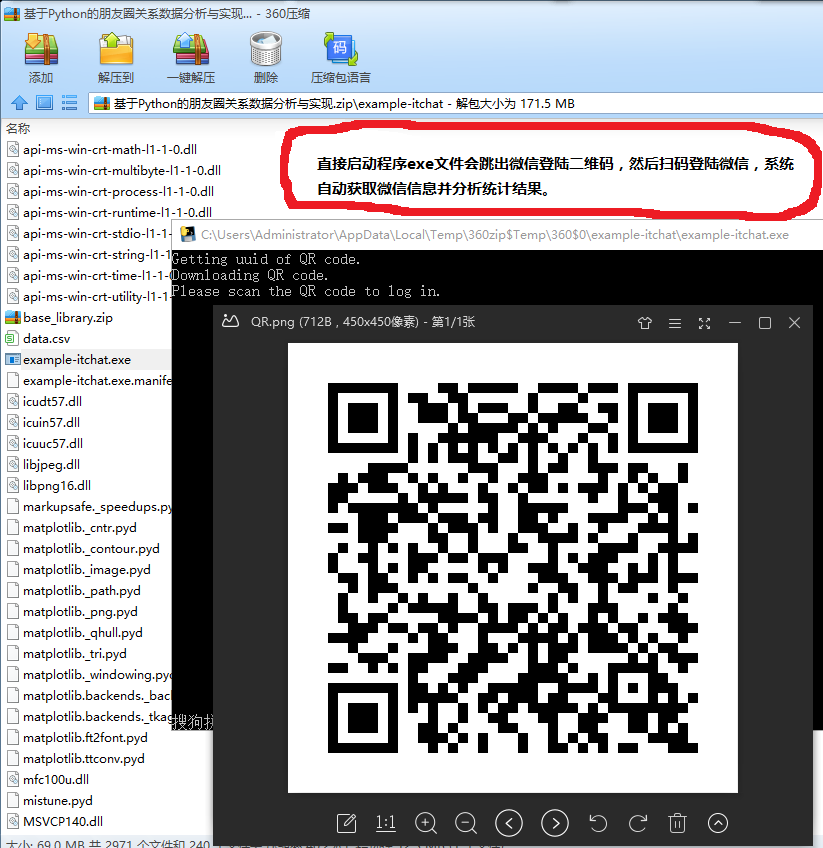823x848 pixels.
Task: Click the console window title bar icon
Action: 188,234
